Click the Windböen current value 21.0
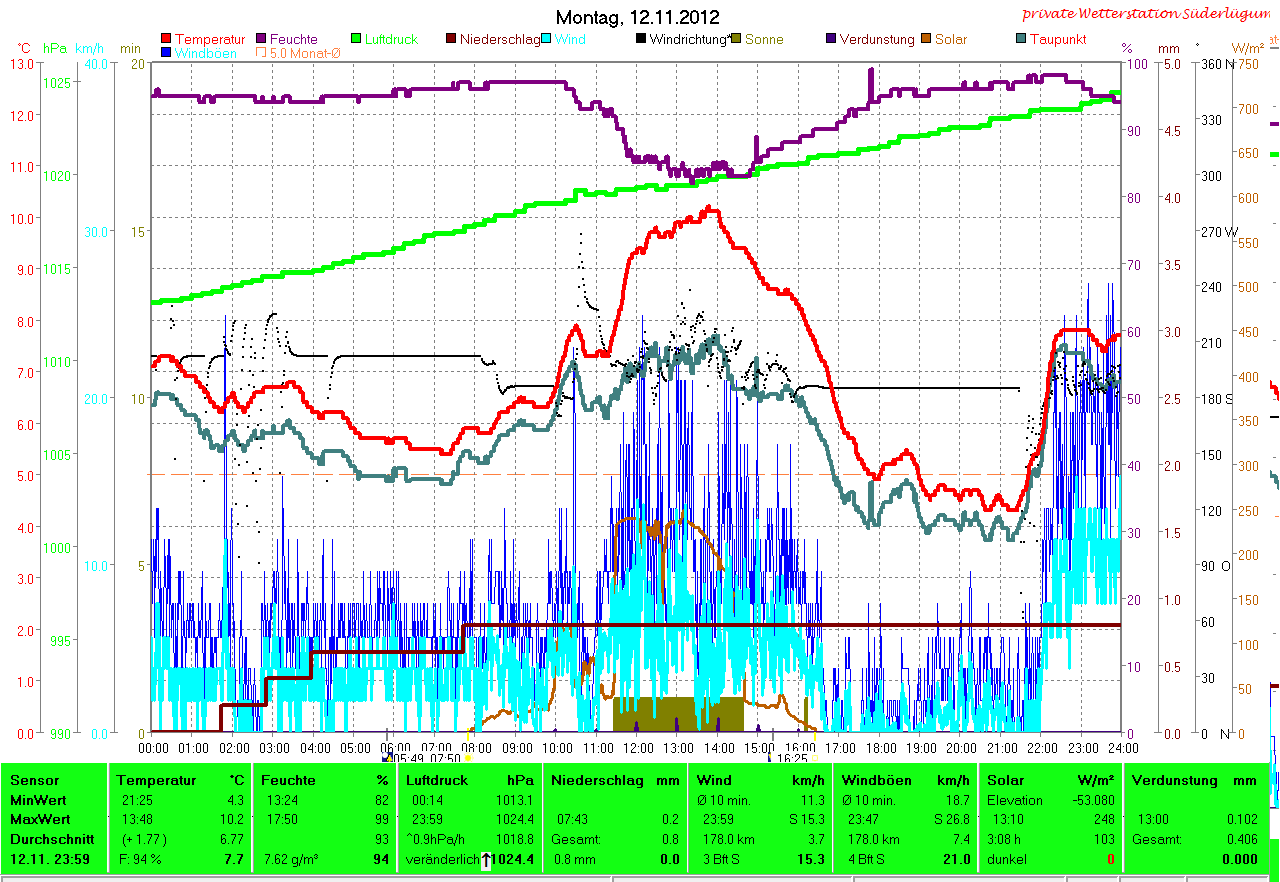The height and width of the screenshot is (882, 1280). pyautogui.click(x=955, y=860)
